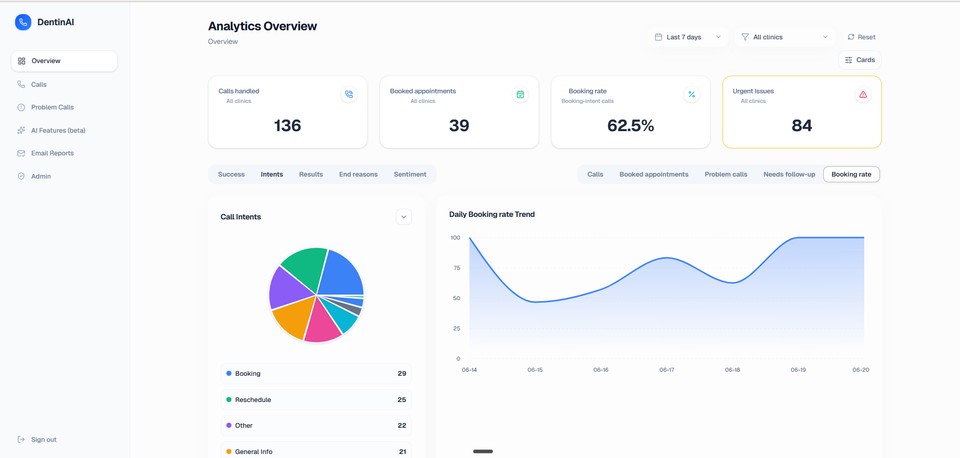Click the Booking rate percent icon

tap(692, 94)
